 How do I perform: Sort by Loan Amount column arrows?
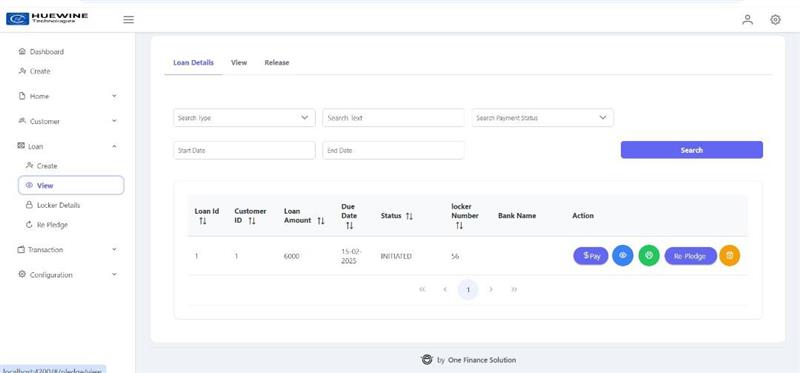coord(320,220)
